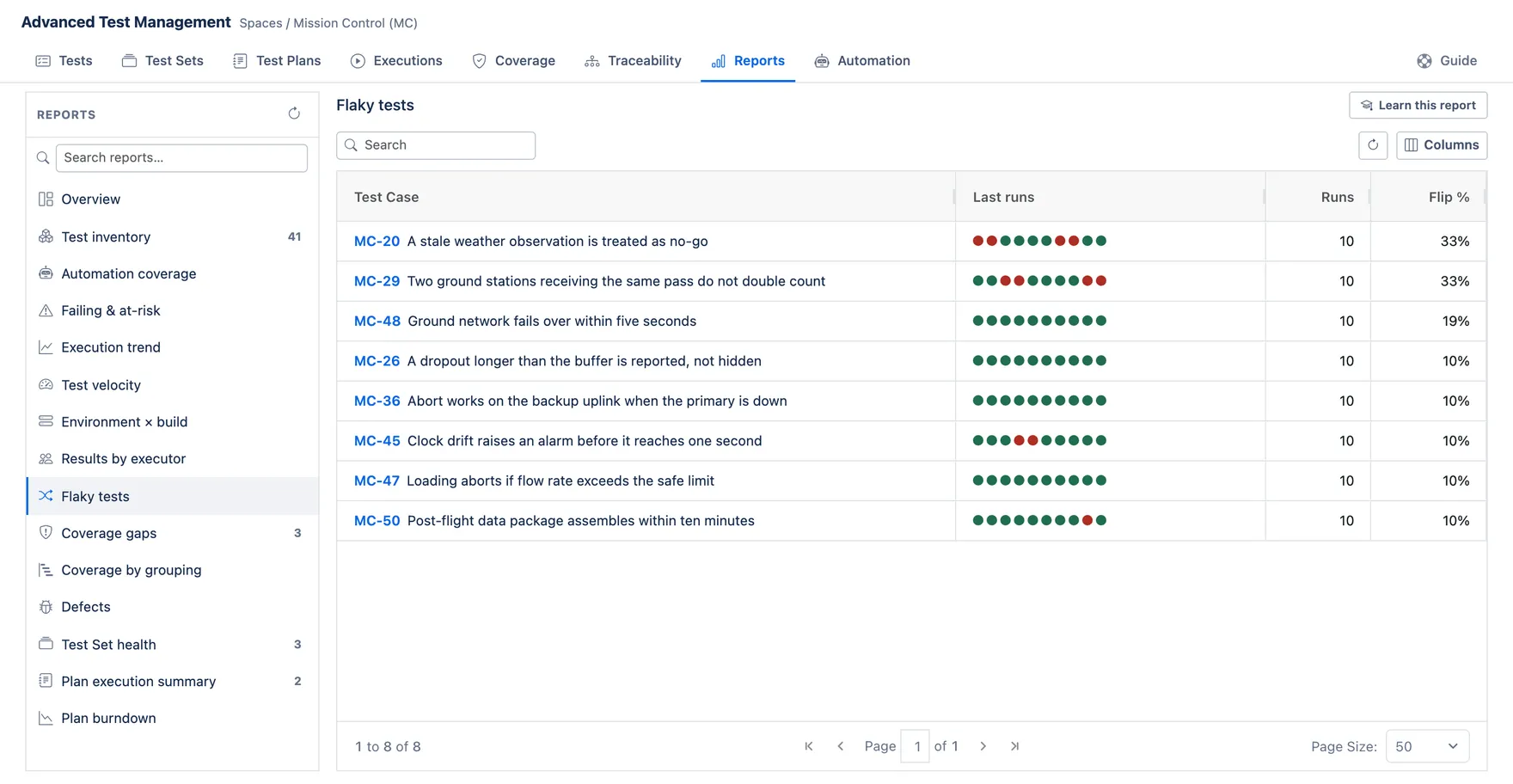Viewport: 1513px width, 784px height.
Task: Click the Automation coverage robot icon
Action: tap(46, 273)
